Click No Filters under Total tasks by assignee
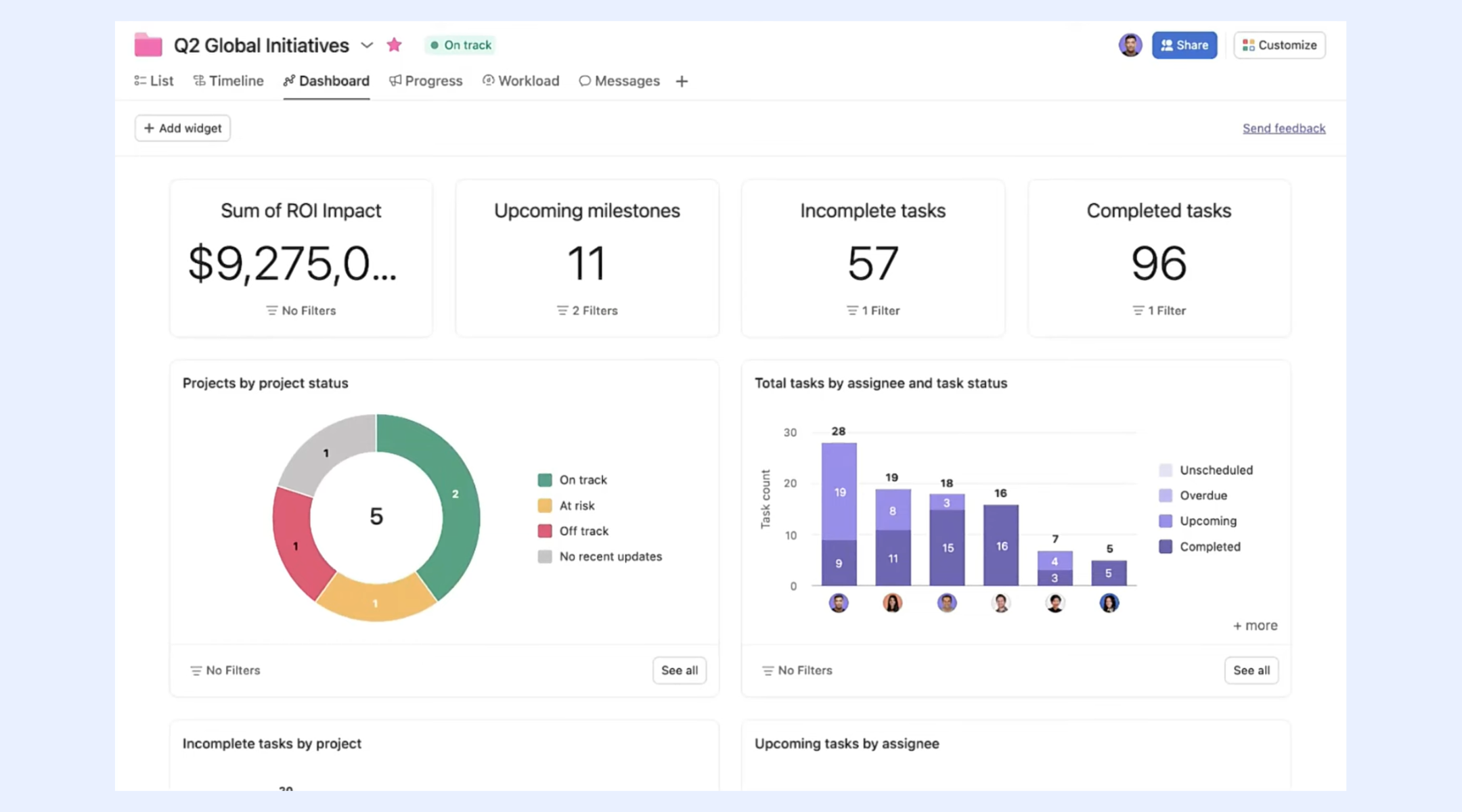The width and height of the screenshot is (1462, 812). click(797, 671)
